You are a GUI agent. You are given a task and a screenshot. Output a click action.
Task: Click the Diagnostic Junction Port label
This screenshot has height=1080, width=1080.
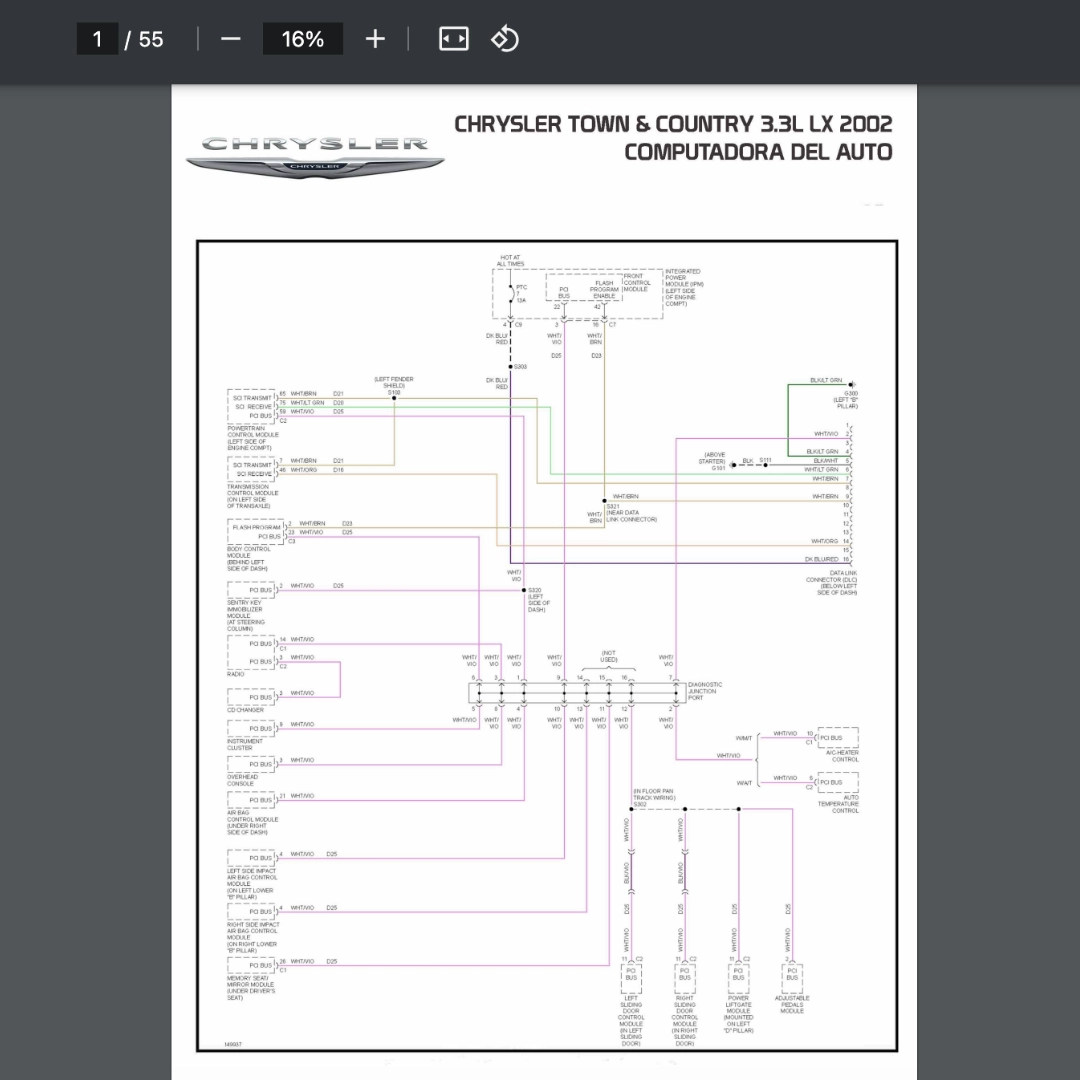pyautogui.click(x=705, y=691)
